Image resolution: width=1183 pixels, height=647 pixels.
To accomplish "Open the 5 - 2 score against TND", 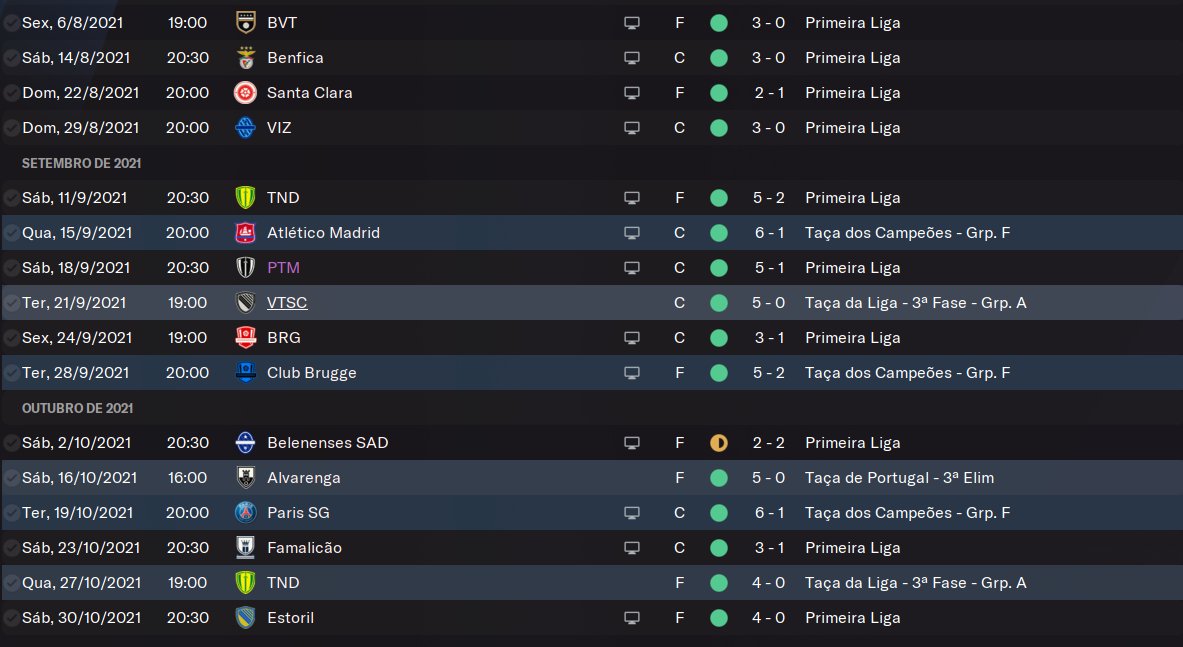I will point(769,198).
